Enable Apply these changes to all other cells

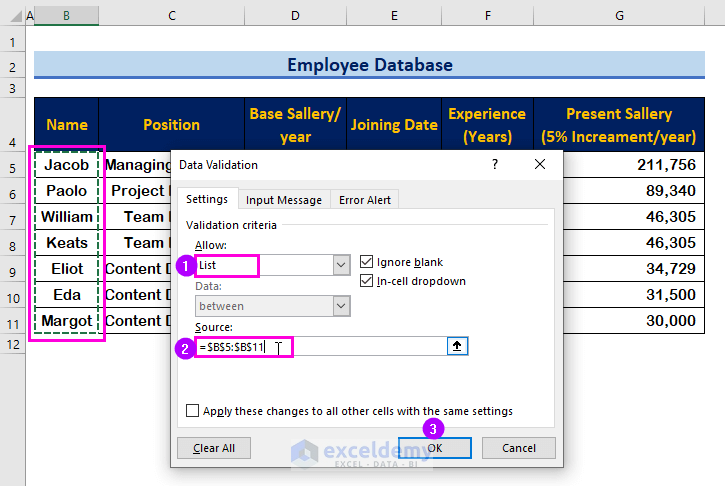coord(192,411)
